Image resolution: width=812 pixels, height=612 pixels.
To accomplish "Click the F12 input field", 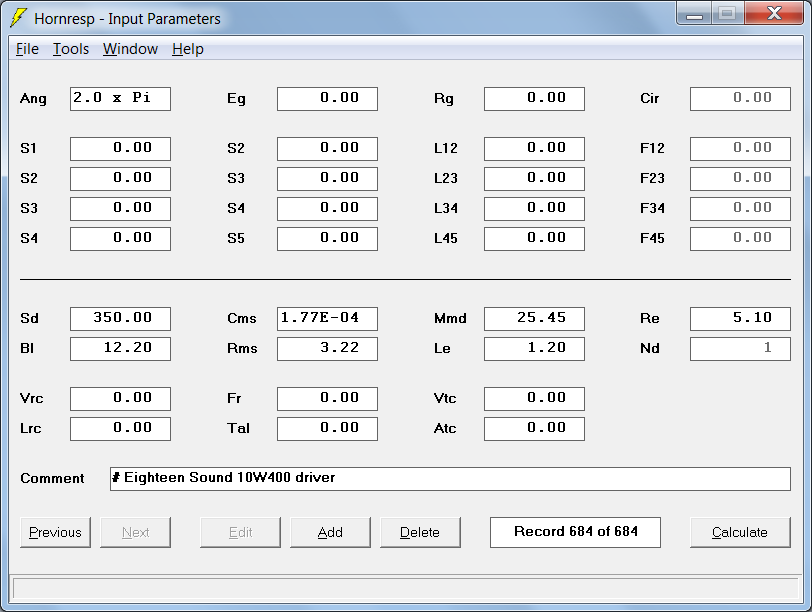I will point(741,149).
